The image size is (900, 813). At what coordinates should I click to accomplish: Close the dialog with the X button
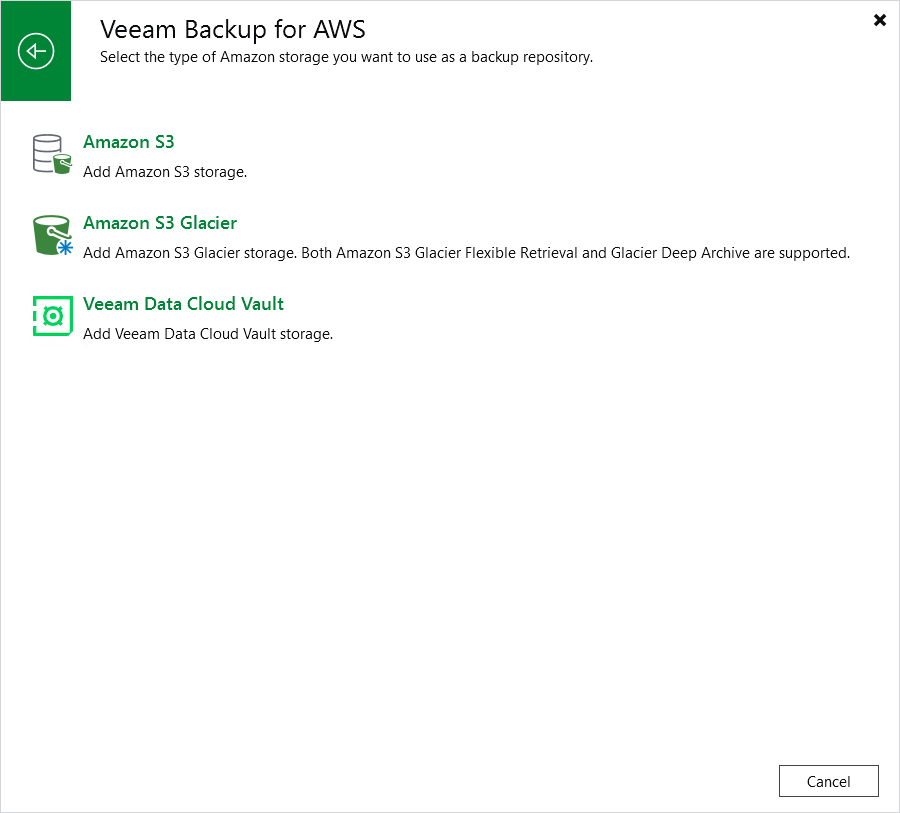point(879,20)
